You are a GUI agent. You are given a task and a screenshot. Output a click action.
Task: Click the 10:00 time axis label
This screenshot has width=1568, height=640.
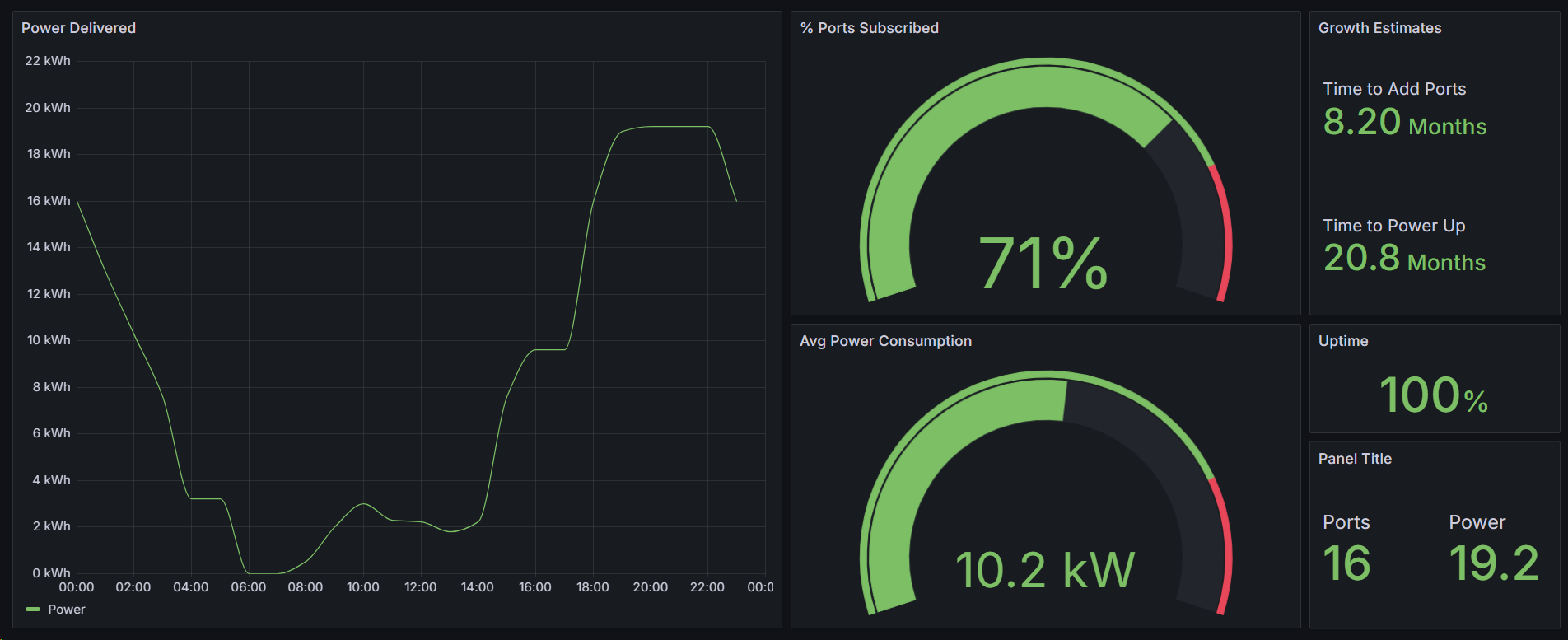coord(363,587)
